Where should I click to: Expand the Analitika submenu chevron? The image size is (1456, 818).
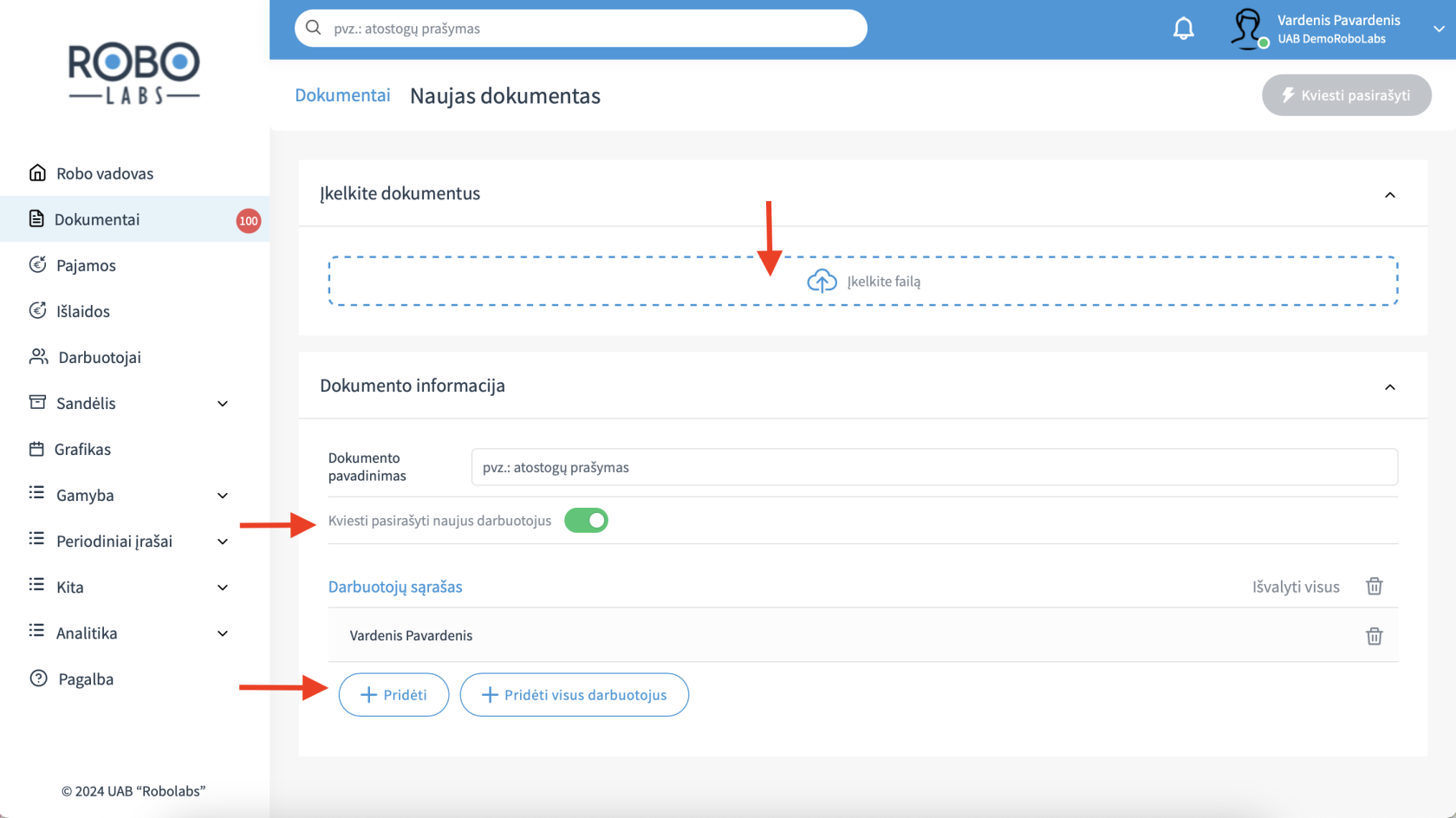click(x=223, y=633)
